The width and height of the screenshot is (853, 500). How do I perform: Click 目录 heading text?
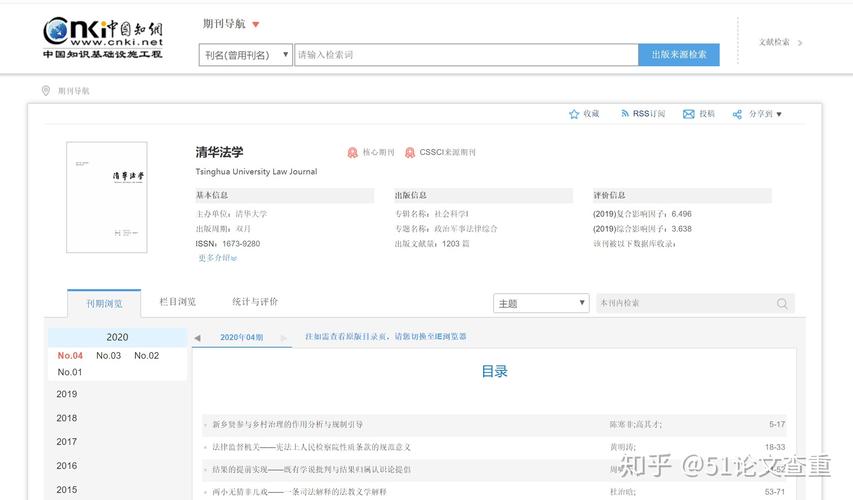(x=495, y=372)
